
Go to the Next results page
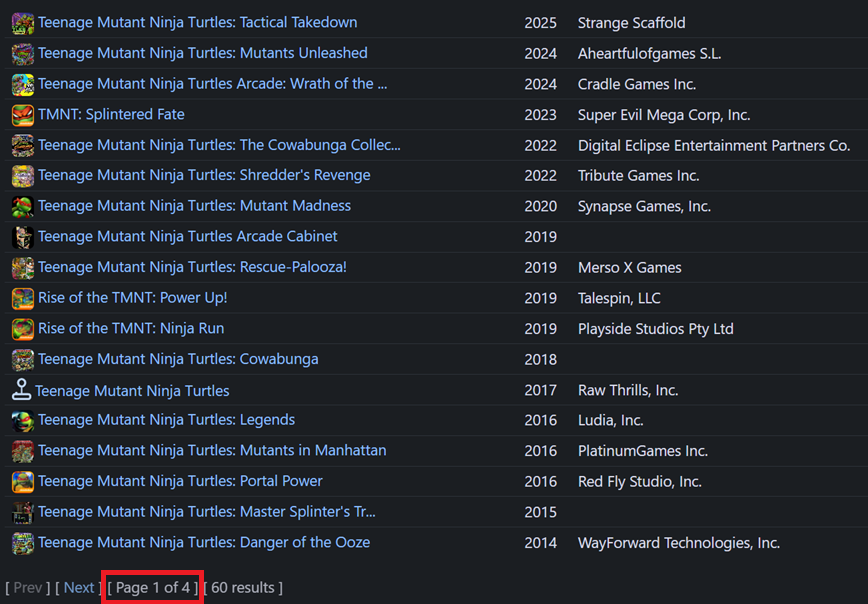79,587
